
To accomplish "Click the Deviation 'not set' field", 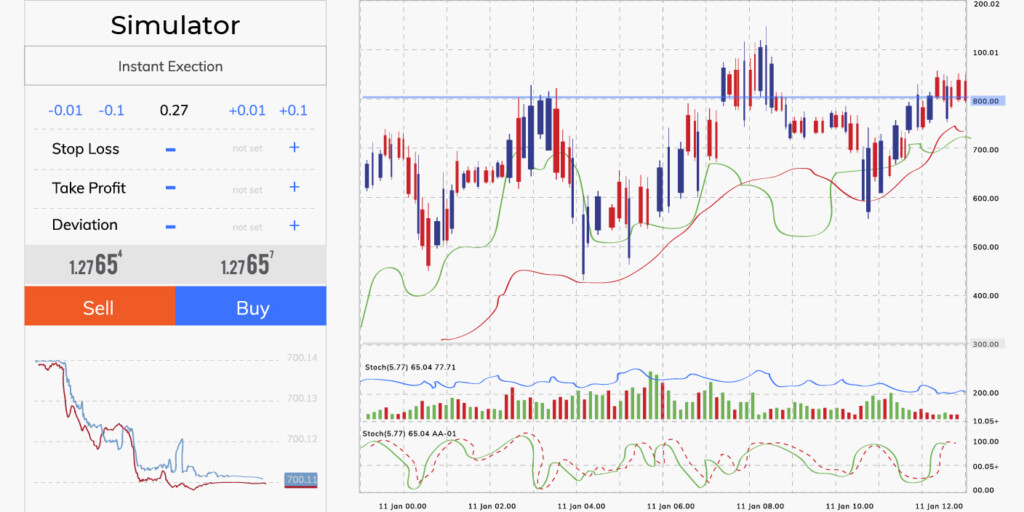I will pyautogui.click(x=247, y=227).
